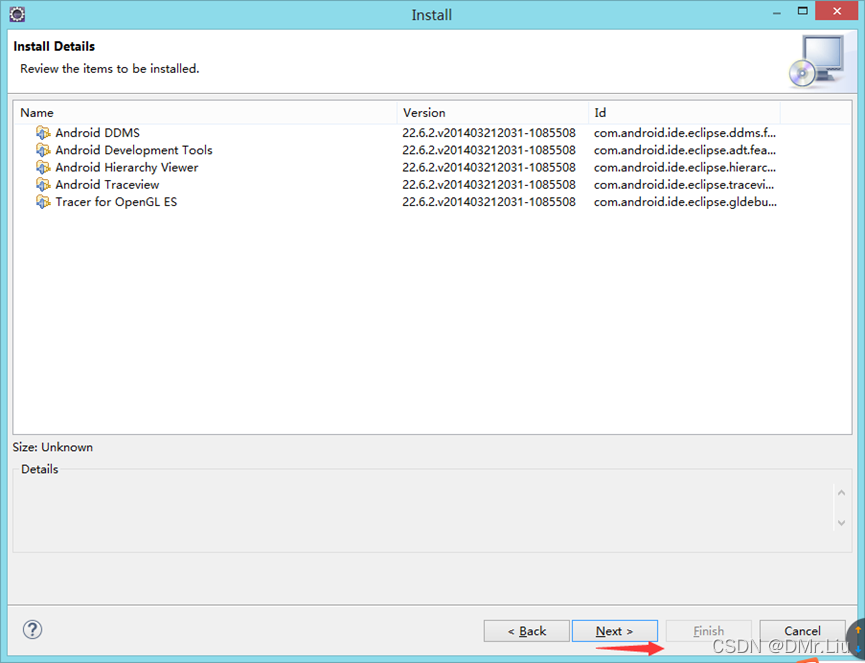The image size is (865, 663).
Task: Minimize the Install window
Action: click(777, 12)
